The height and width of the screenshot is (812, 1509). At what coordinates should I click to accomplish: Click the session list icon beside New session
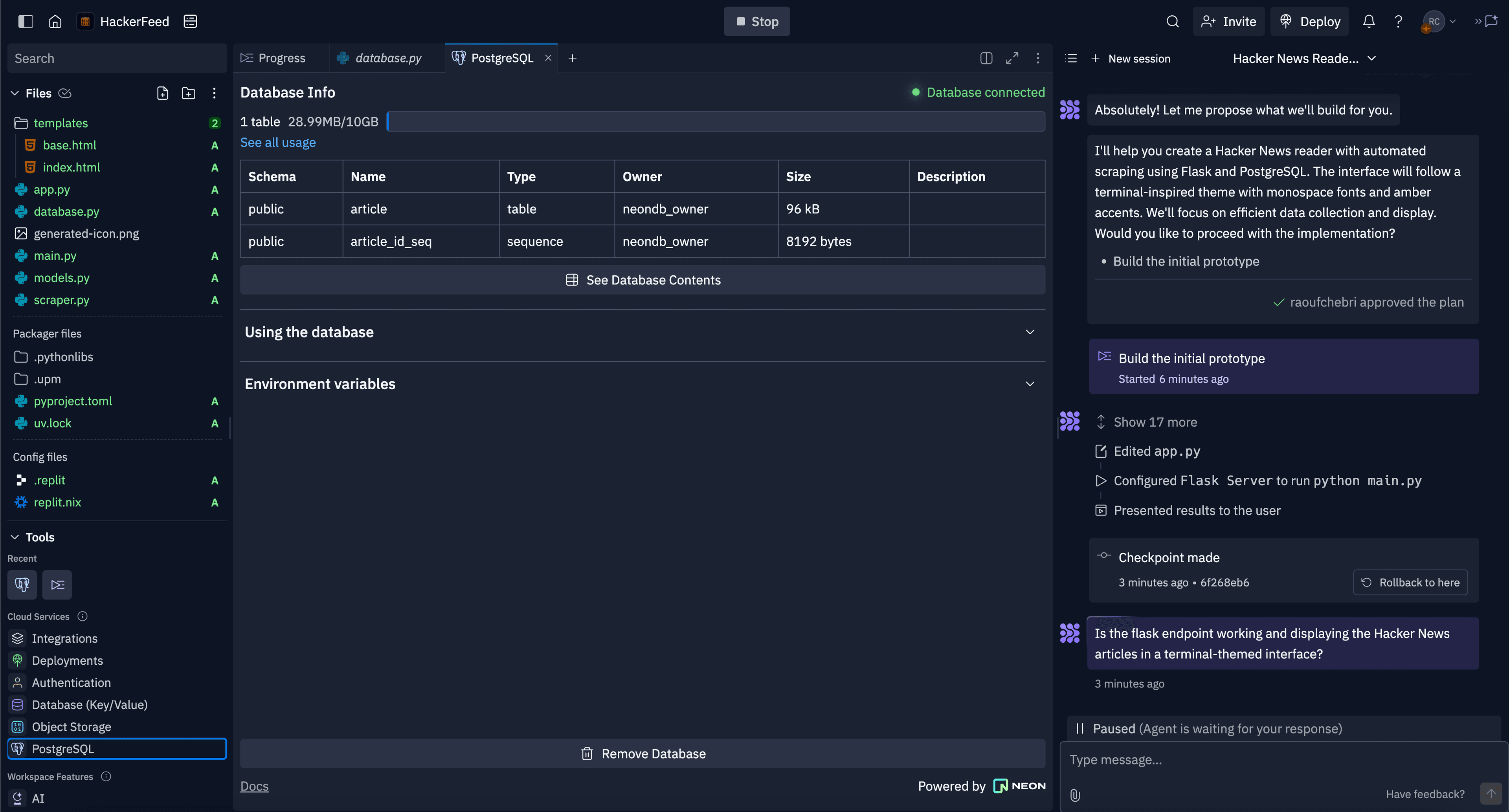pos(1071,58)
